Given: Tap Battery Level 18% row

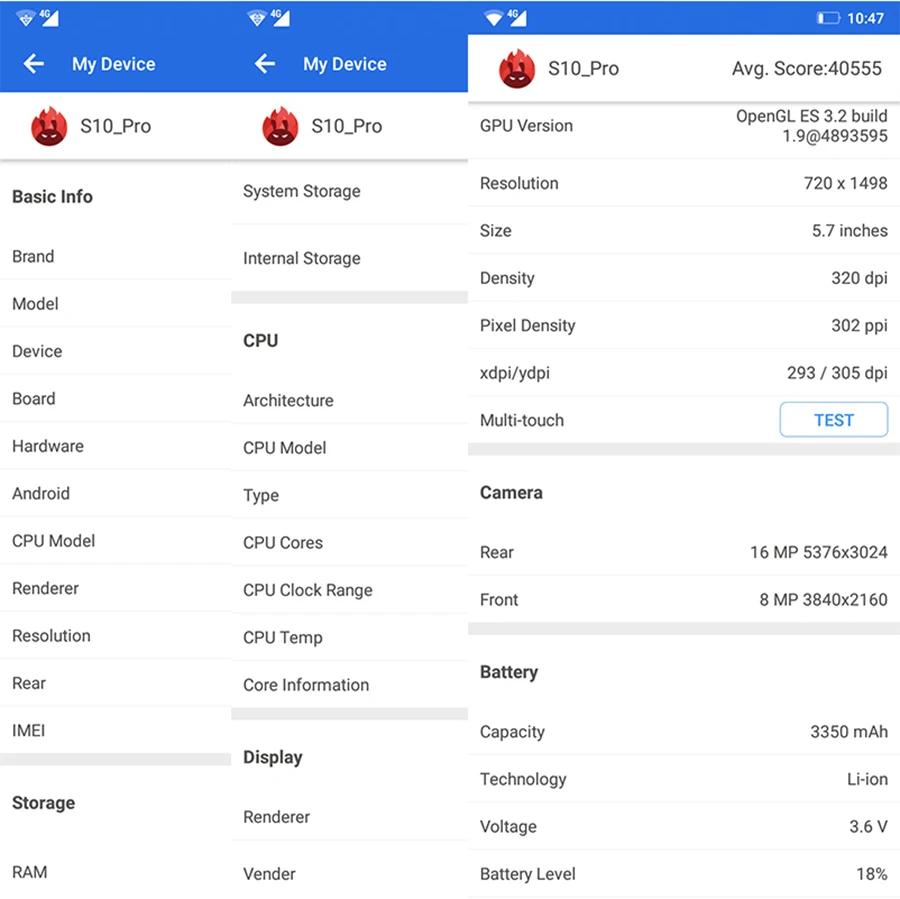Looking at the screenshot, I should [684, 874].
